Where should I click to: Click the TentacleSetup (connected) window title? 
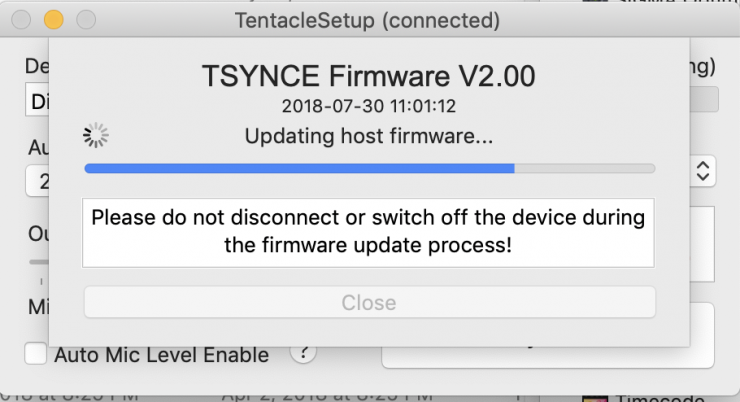(367, 19)
